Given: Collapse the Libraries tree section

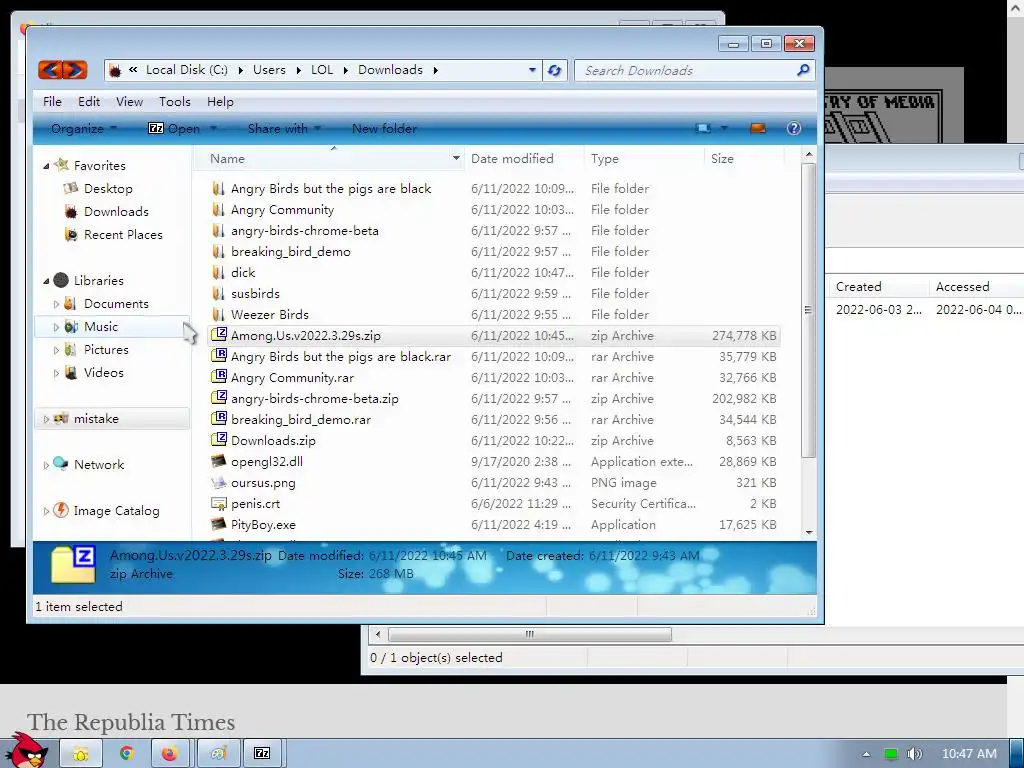Looking at the screenshot, I should pos(46,281).
